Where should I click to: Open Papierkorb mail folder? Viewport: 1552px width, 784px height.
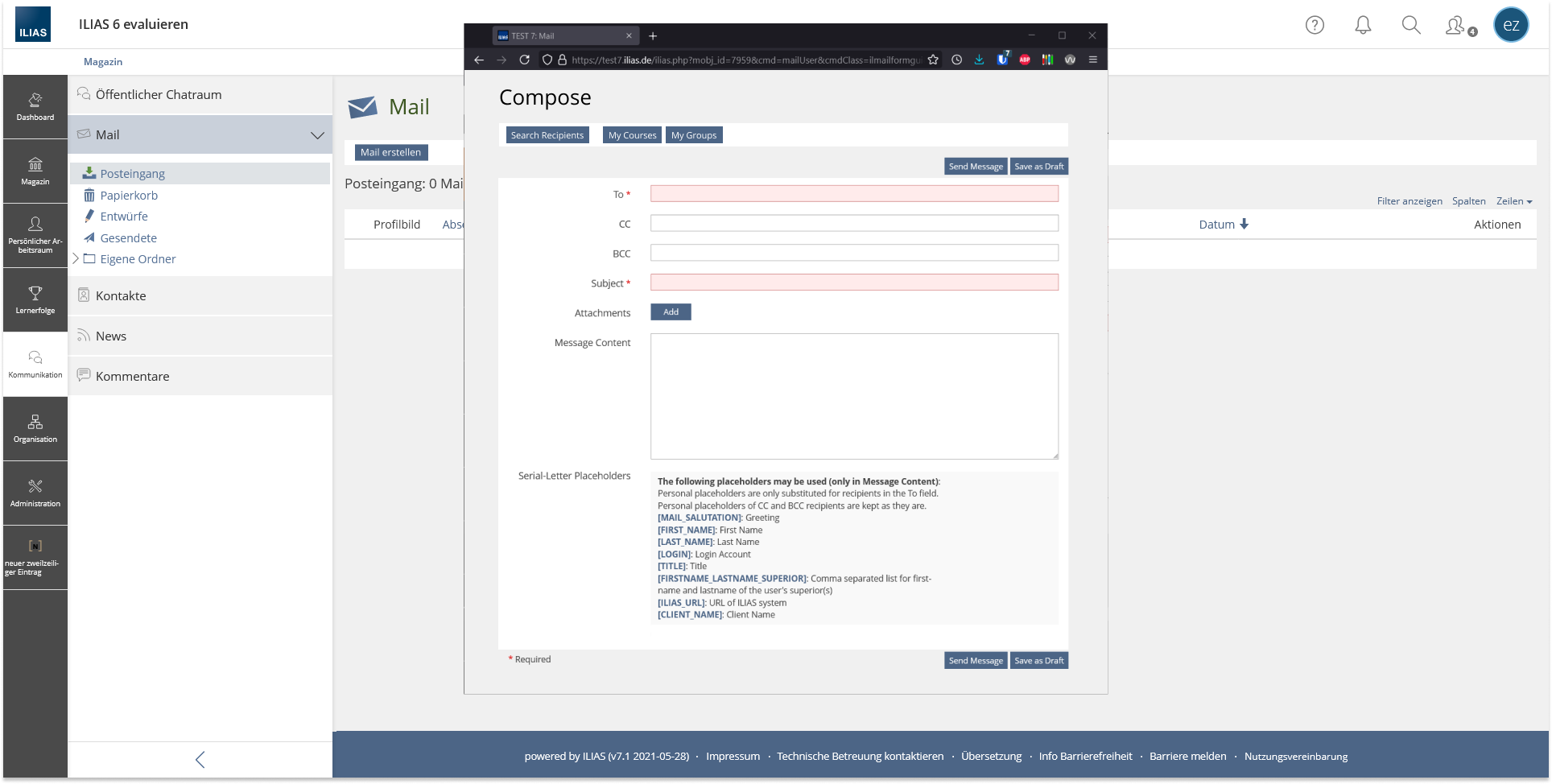pyautogui.click(x=129, y=196)
